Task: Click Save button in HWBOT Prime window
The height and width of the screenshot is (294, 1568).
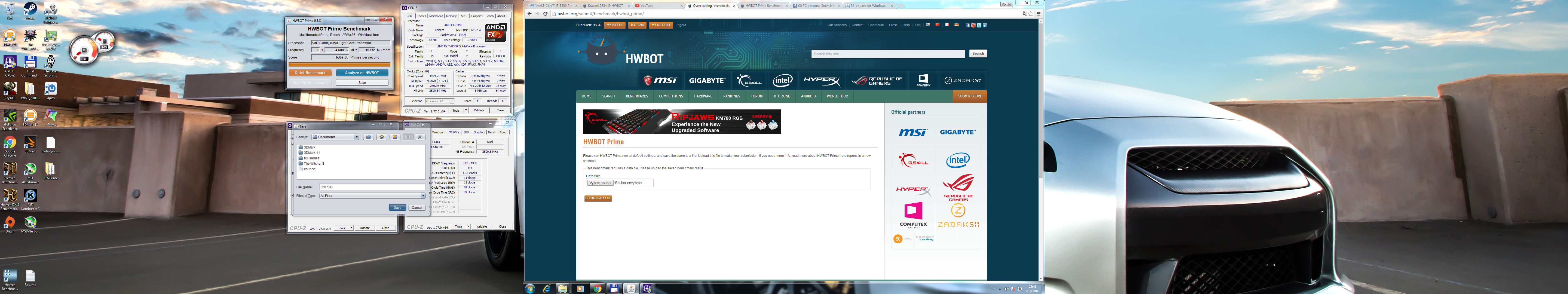Action: click(x=362, y=82)
